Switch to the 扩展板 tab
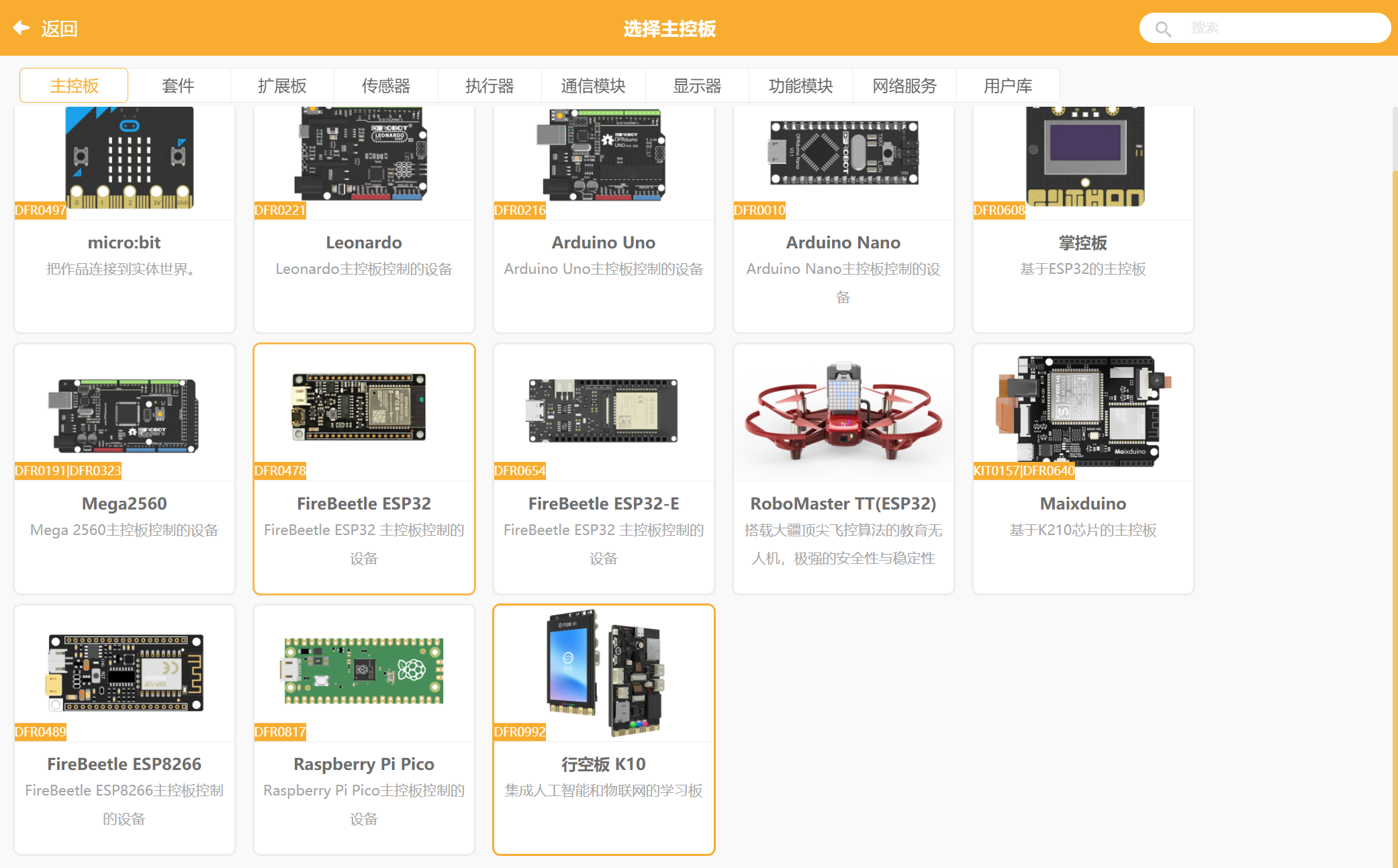This screenshot has height=868, width=1398. coord(282,86)
